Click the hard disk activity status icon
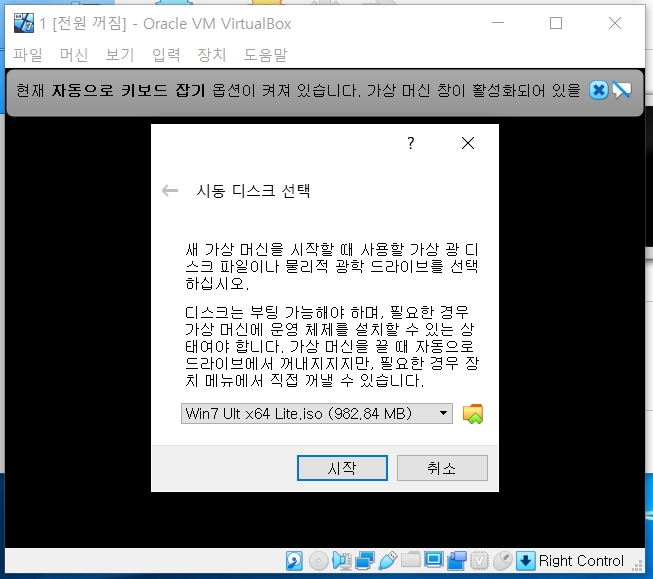This screenshot has width=653, height=579. 294,561
